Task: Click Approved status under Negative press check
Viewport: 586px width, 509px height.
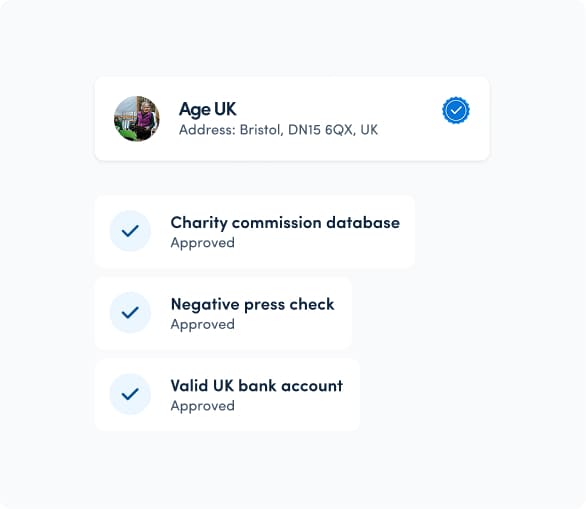Action: 203,324
